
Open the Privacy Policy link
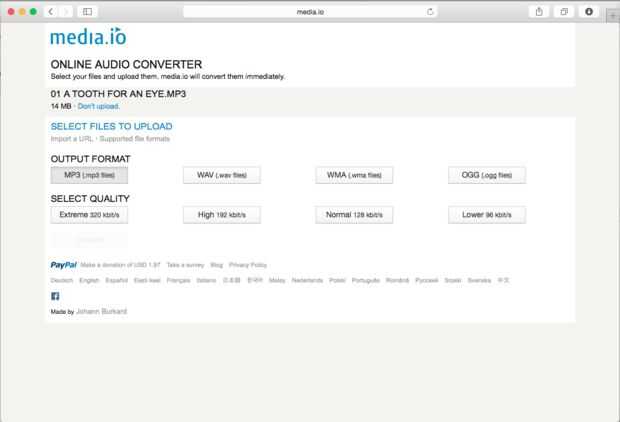tap(248, 265)
